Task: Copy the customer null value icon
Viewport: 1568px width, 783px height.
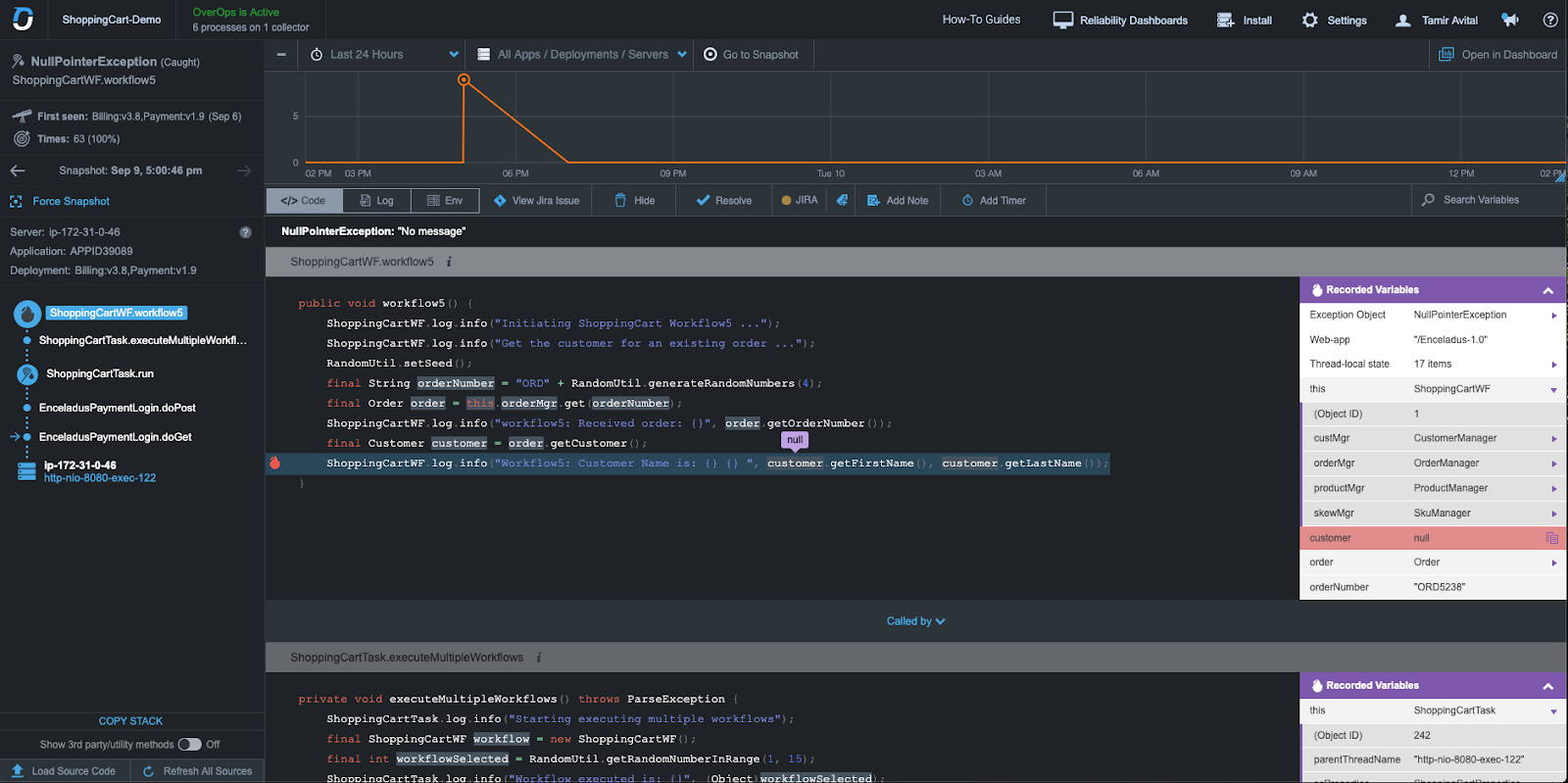Action: click(x=1551, y=538)
